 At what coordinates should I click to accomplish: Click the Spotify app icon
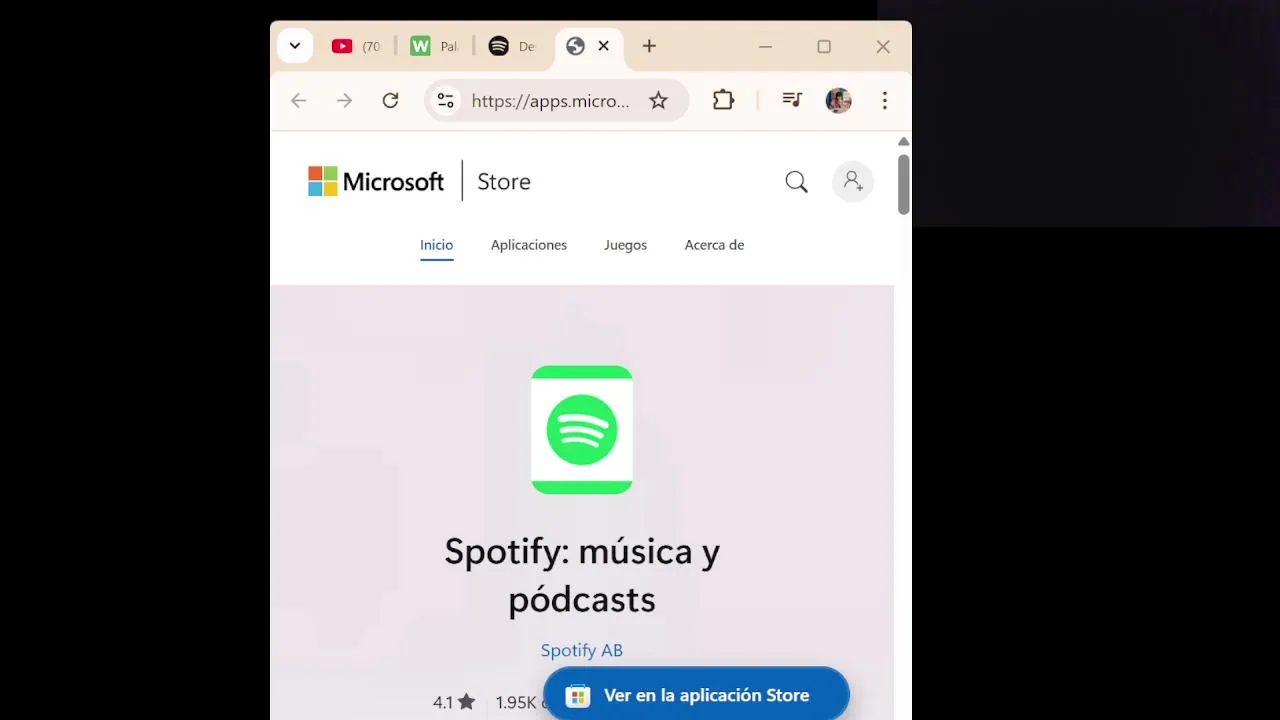pyautogui.click(x=582, y=430)
